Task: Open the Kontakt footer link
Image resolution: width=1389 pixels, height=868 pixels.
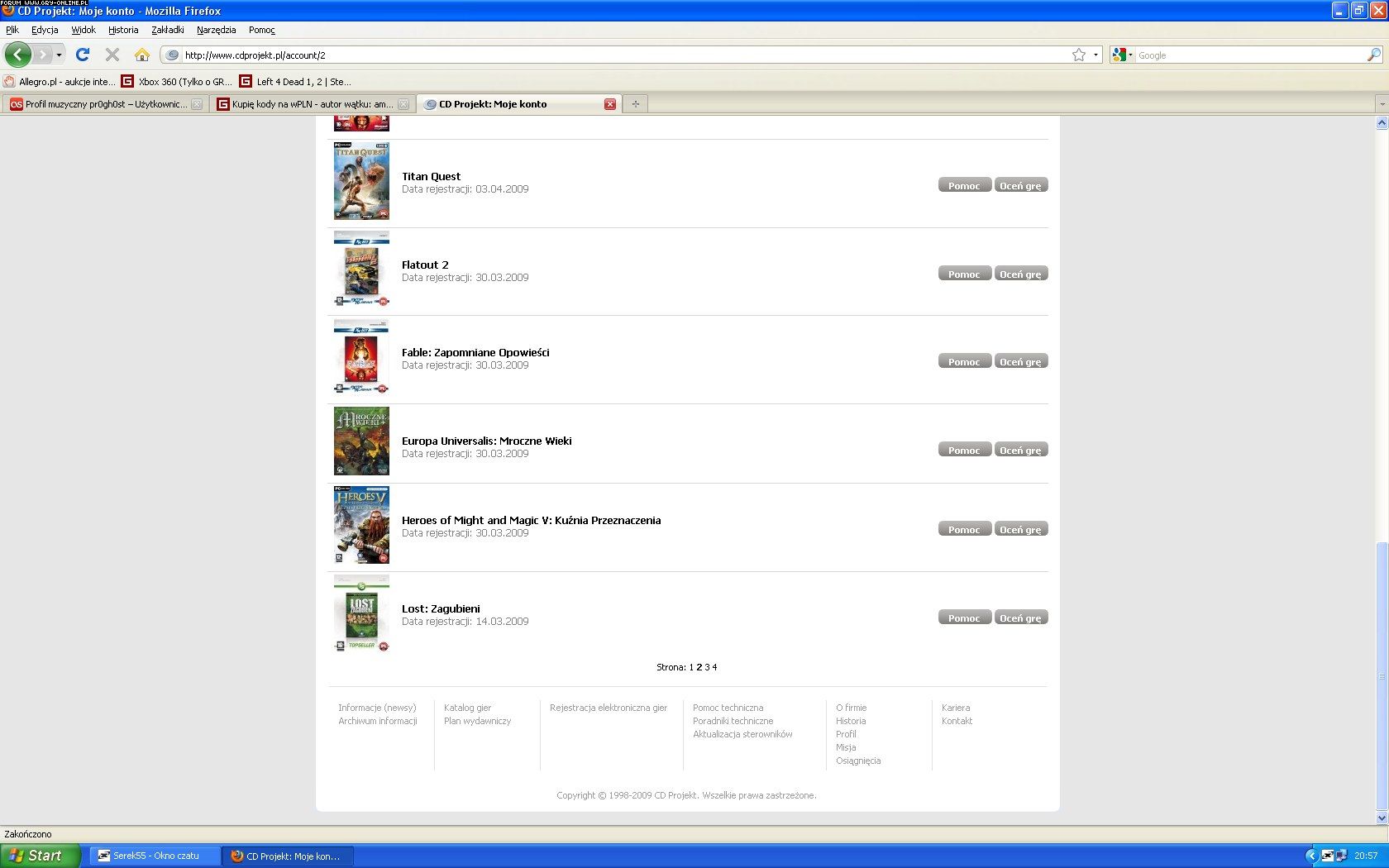Action: (957, 721)
